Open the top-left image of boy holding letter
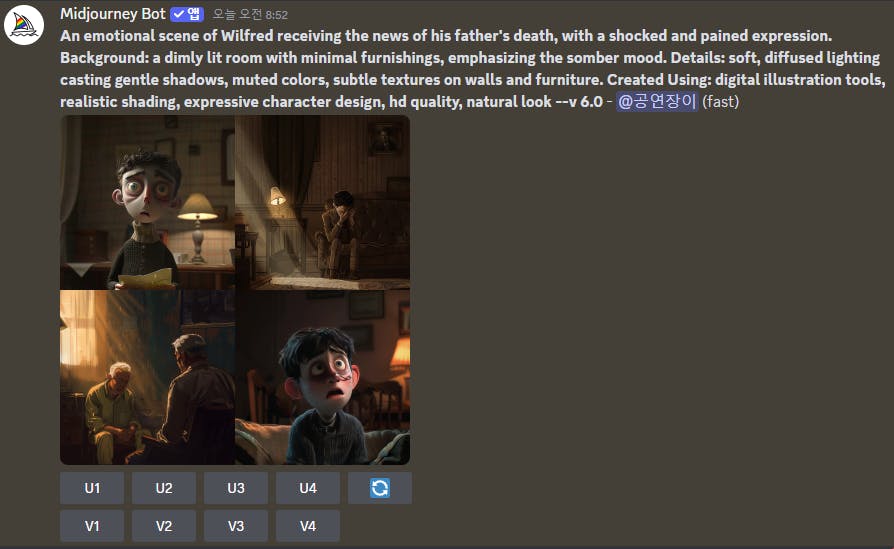The width and height of the screenshot is (894, 549). 147,202
